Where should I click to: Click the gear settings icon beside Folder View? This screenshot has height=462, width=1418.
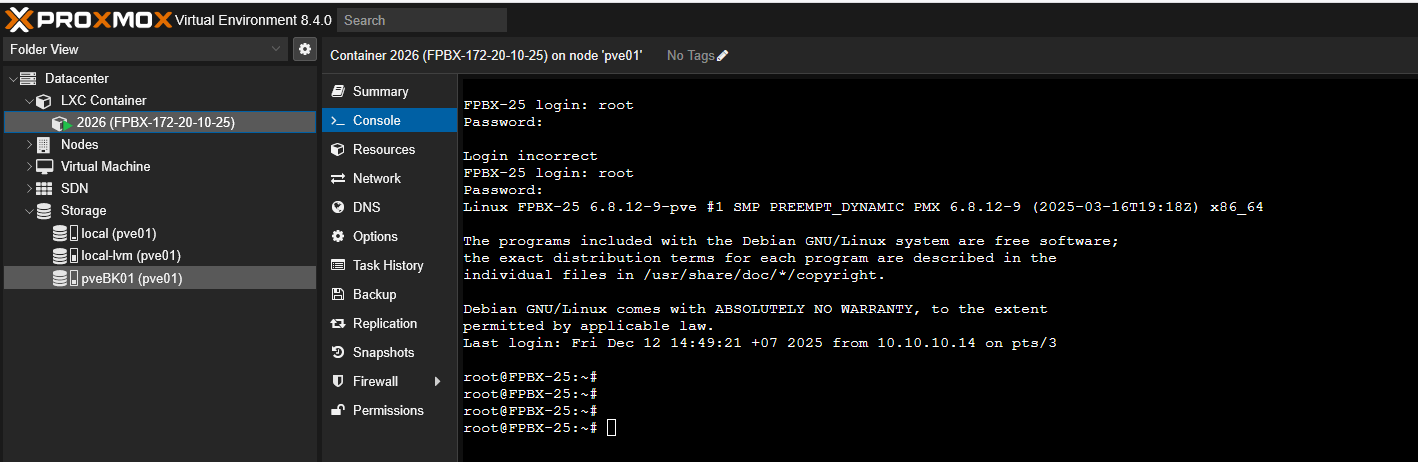coord(304,49)
